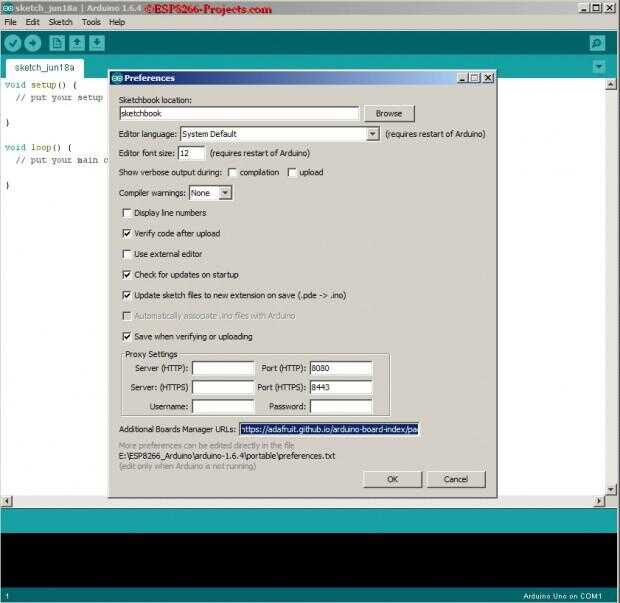This screenshot has width=620, height=603.
Task: Toggle Update sketch files to new extension
Action: coord(127,295)
